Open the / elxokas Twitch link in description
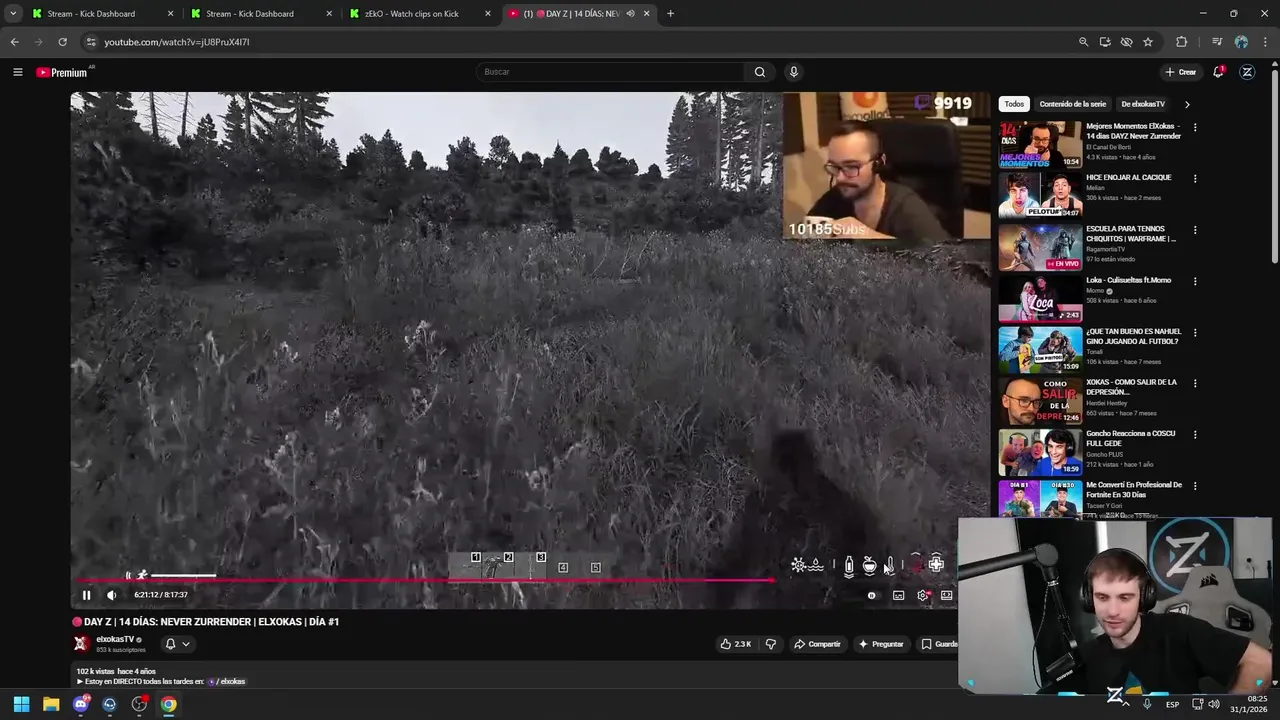The image size is (1280, 720). 228,681
